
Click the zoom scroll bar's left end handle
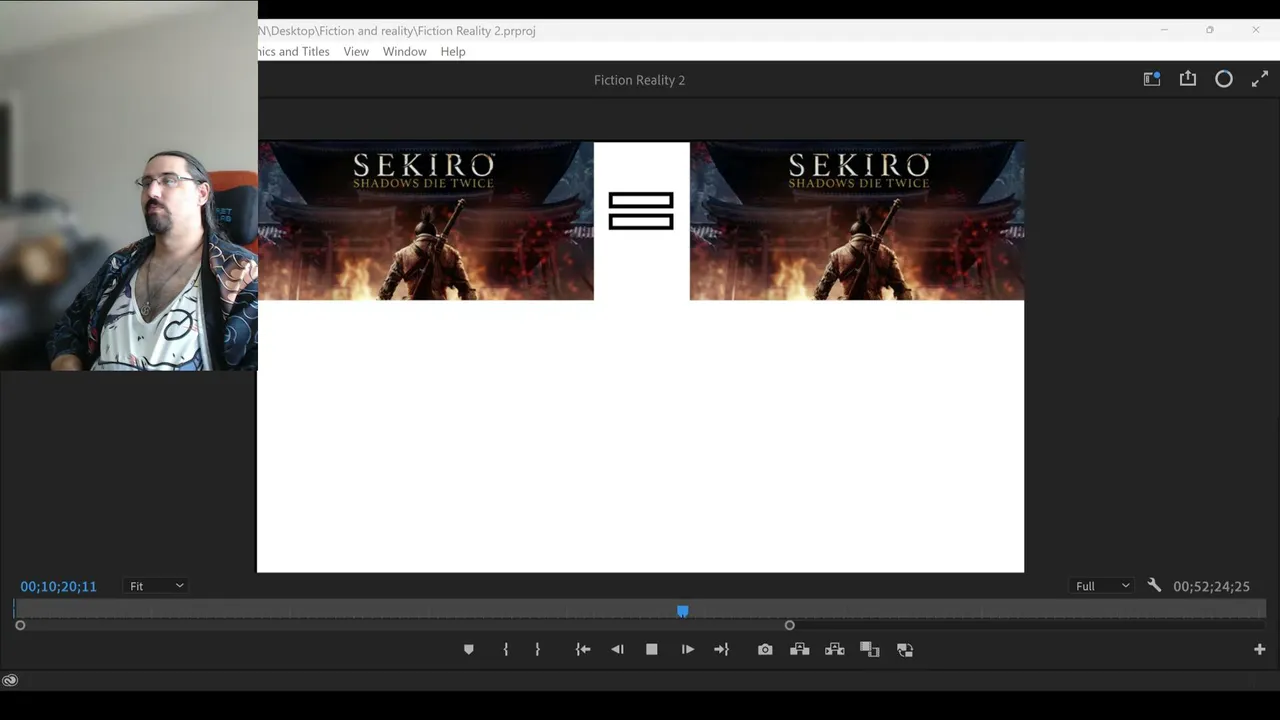(20, 625)
